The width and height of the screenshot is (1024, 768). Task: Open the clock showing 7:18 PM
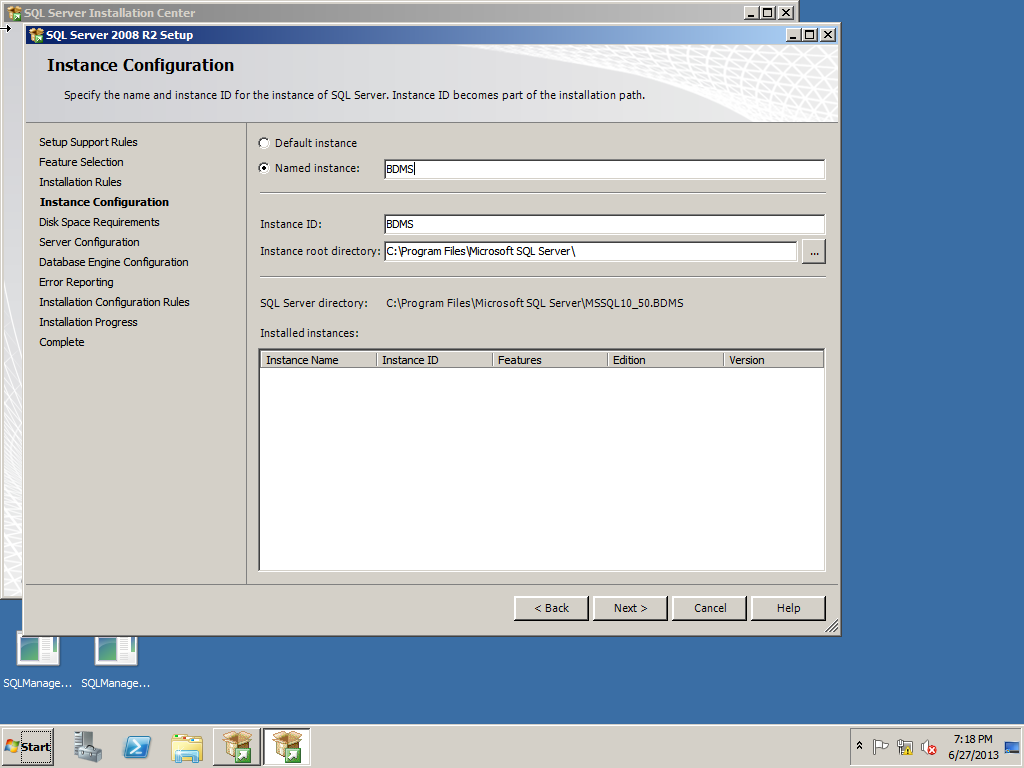[x=973, y=746]
